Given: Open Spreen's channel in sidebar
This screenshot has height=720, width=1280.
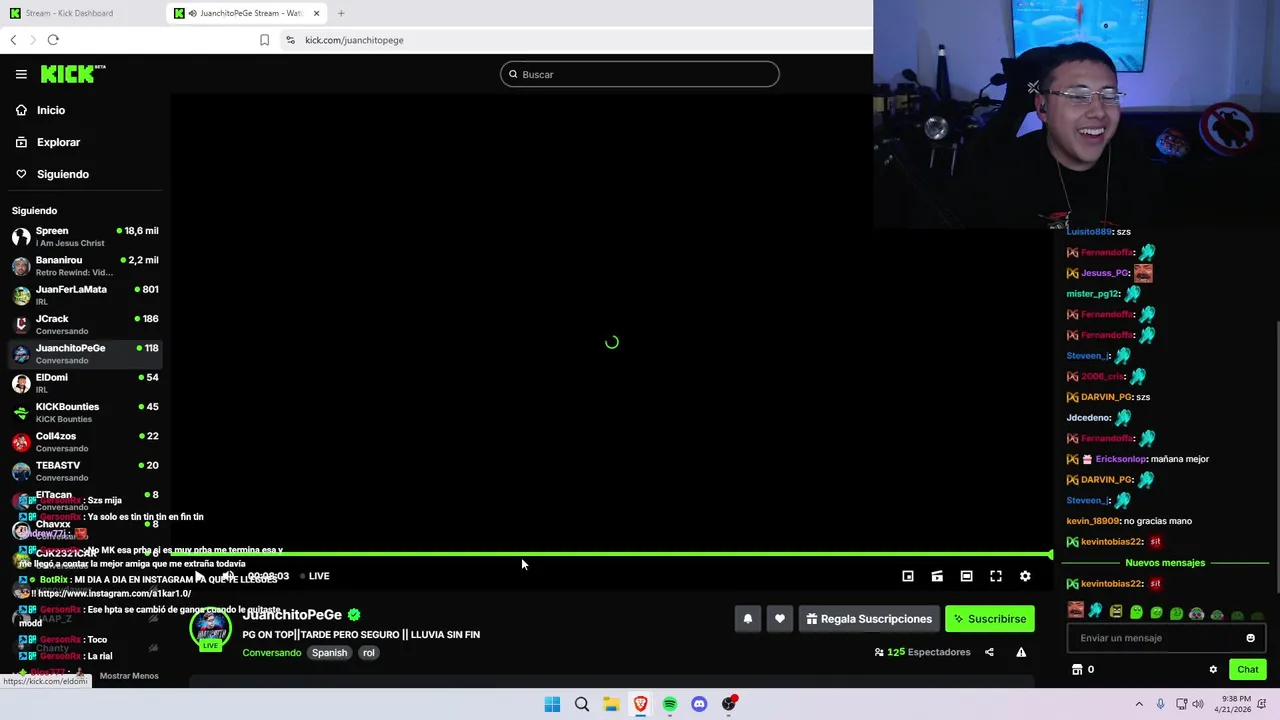Looking at the screenshot, I should point(85,237).
